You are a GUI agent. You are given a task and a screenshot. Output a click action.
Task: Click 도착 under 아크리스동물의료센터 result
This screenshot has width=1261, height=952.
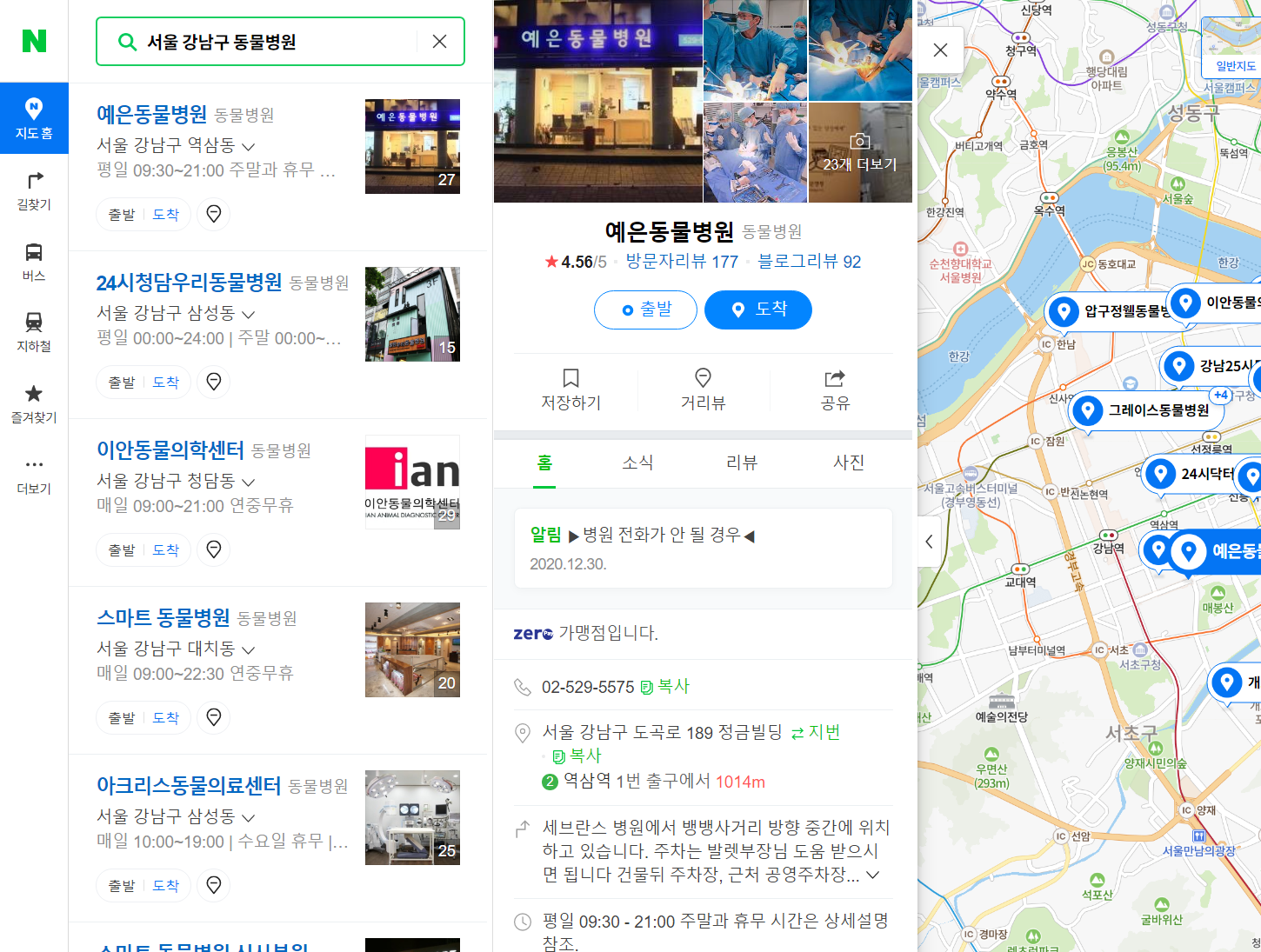pyautogui.click(x=165, y=885)
